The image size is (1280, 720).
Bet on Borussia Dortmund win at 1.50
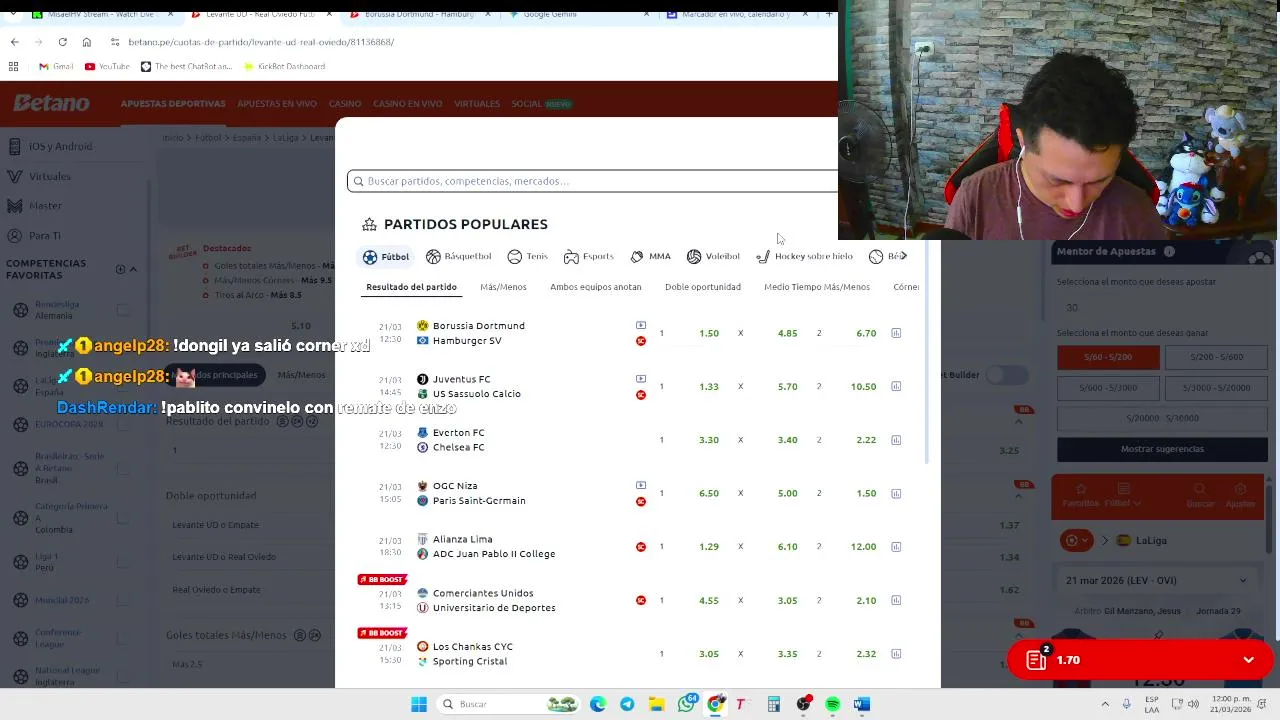(x=709, y=333)
